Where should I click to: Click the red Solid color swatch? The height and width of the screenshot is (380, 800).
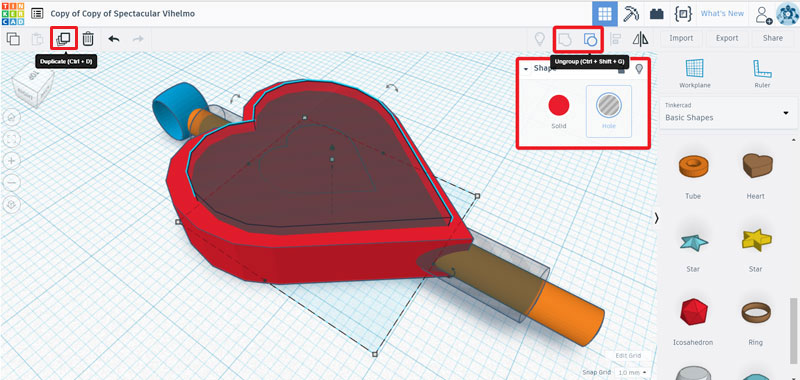point(559,105)
